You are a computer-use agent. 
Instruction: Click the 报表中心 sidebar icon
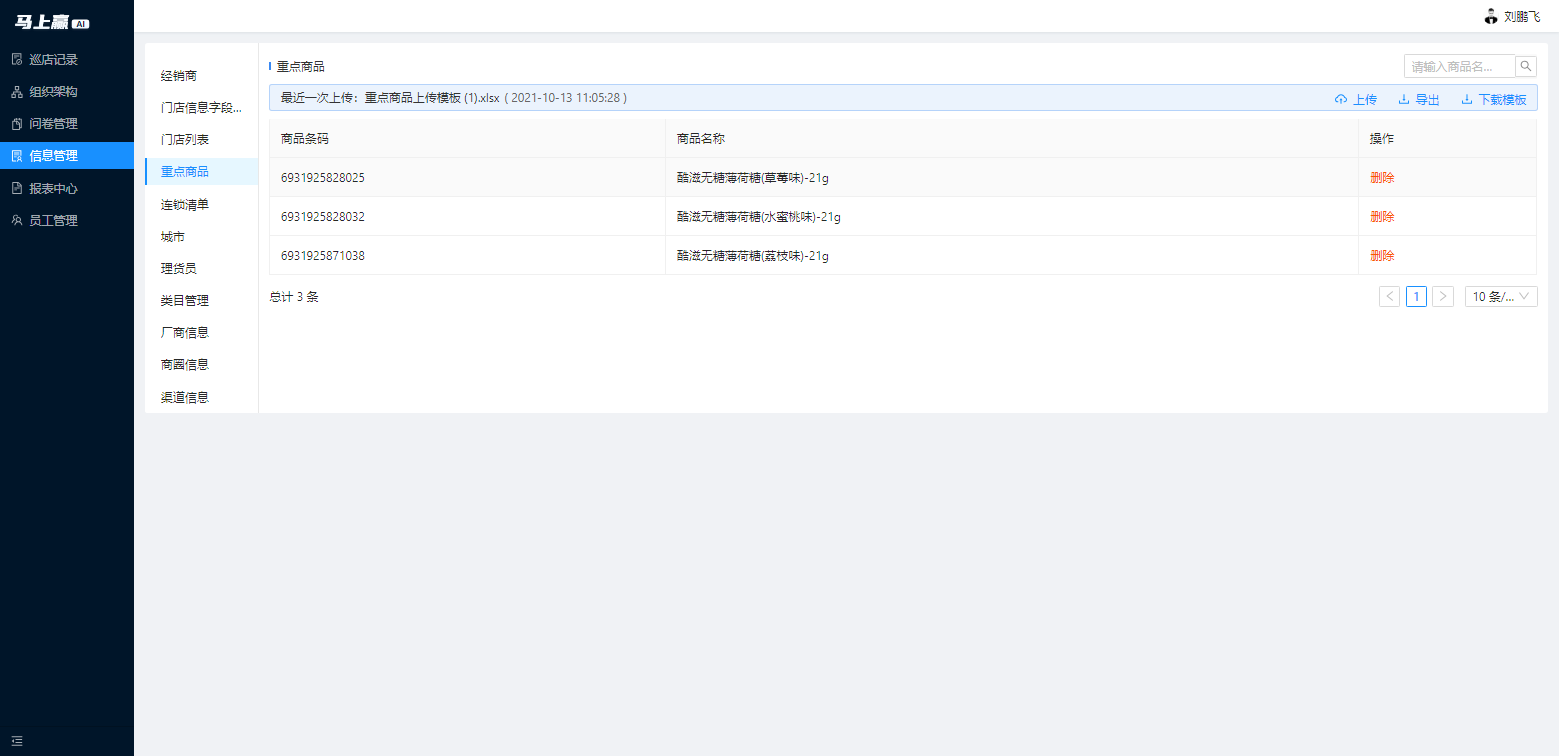click(x=17, y=188)
